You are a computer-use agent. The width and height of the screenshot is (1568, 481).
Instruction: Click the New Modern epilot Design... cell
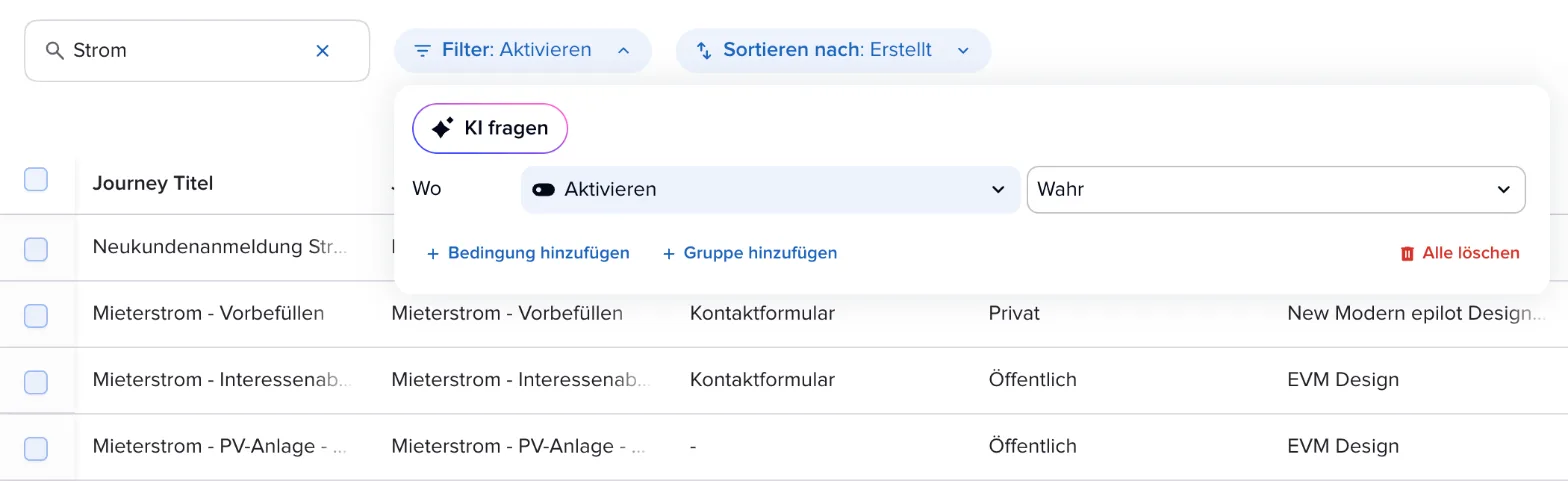[1417, 313]
